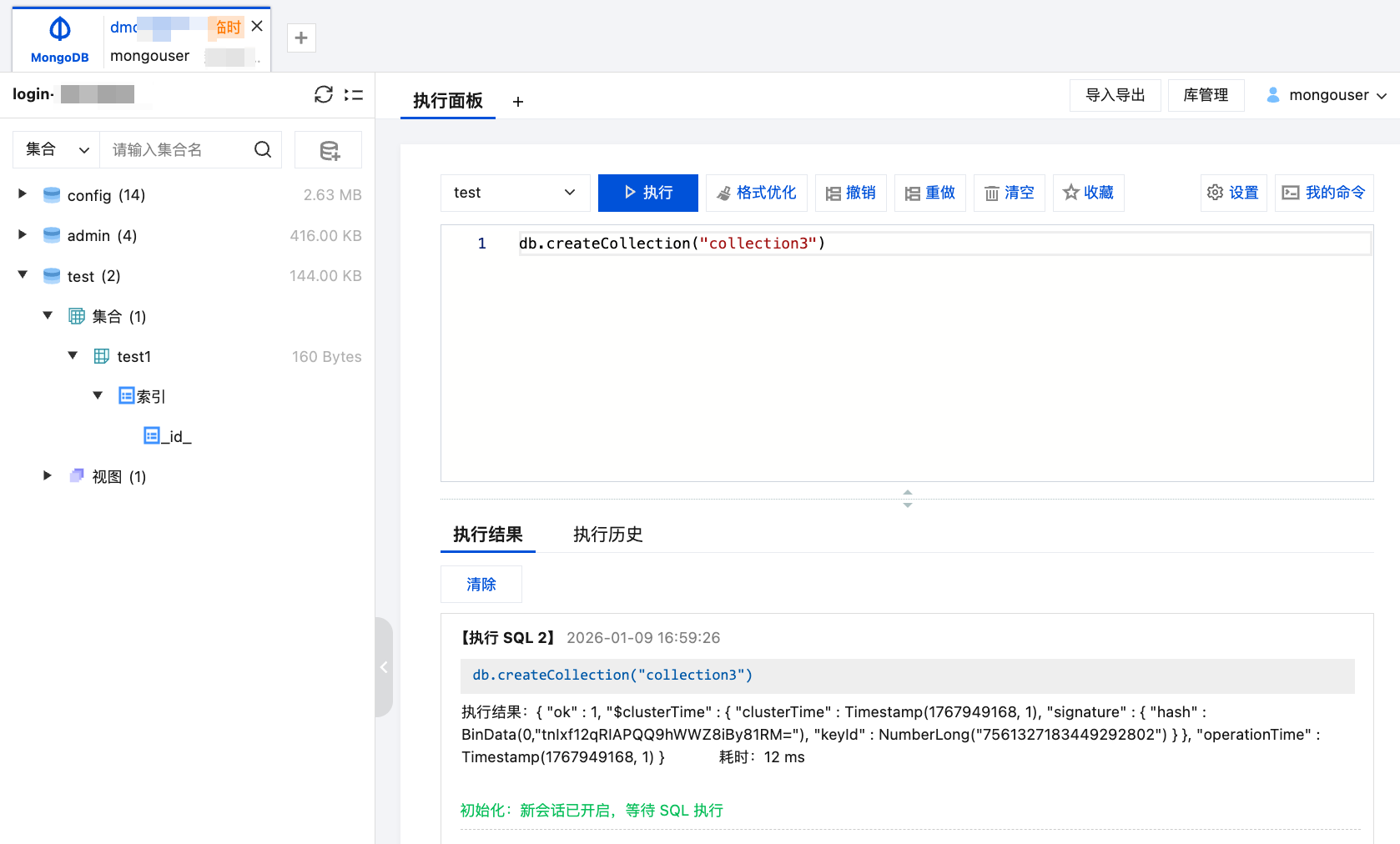
Task: Open a new query tab with the plus button
Action: [x=517, y=101]
